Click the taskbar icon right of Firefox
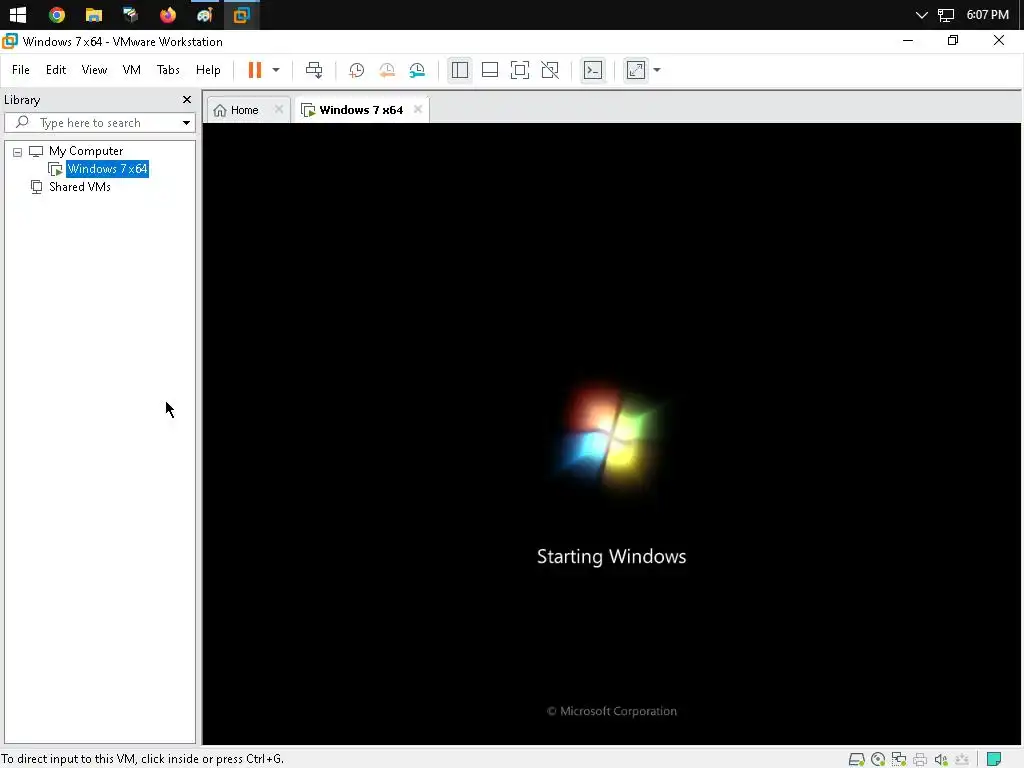The width and height of the screenshot is (1024, 768). click(x=205, y=14)
